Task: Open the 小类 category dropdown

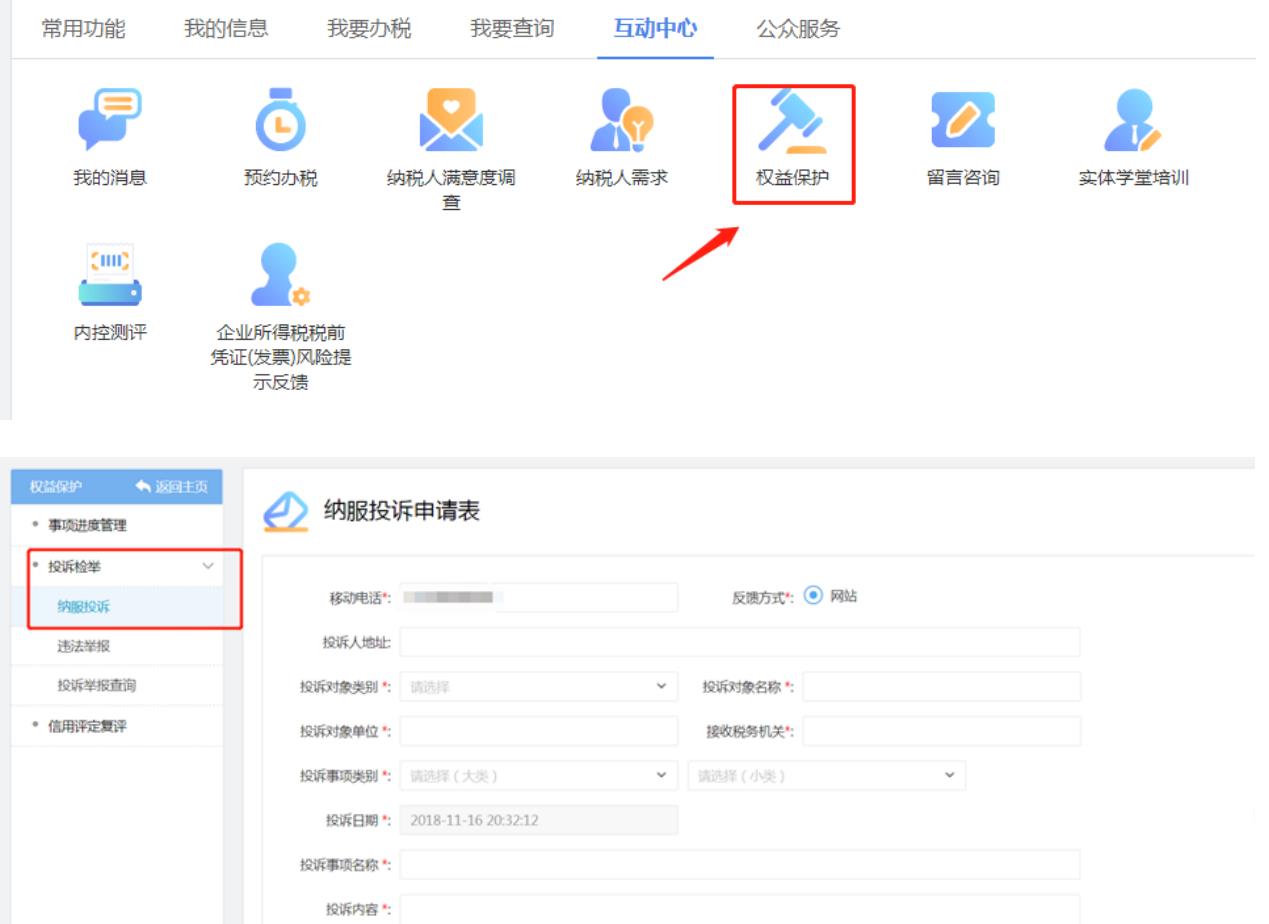Action: coord(826,776)
